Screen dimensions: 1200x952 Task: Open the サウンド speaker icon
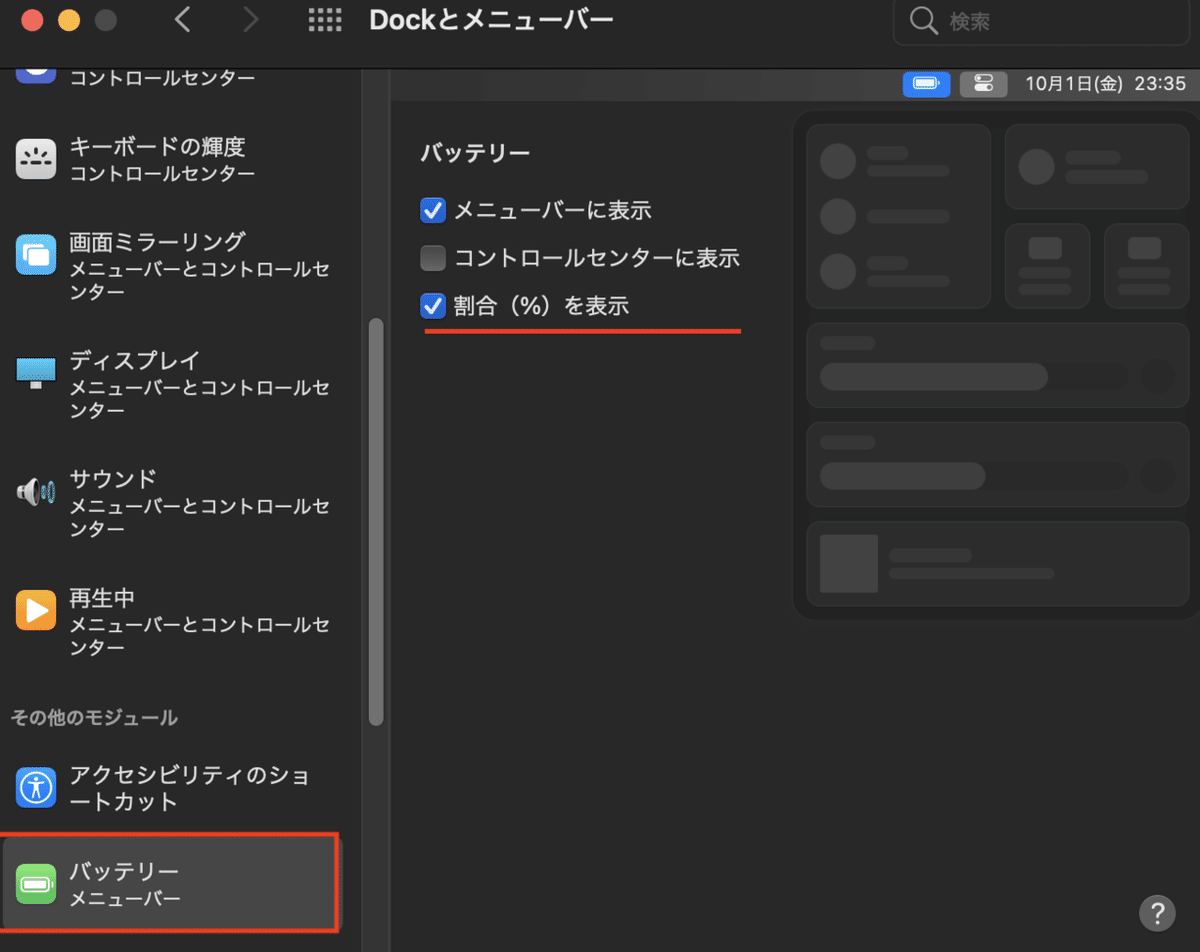36,492
